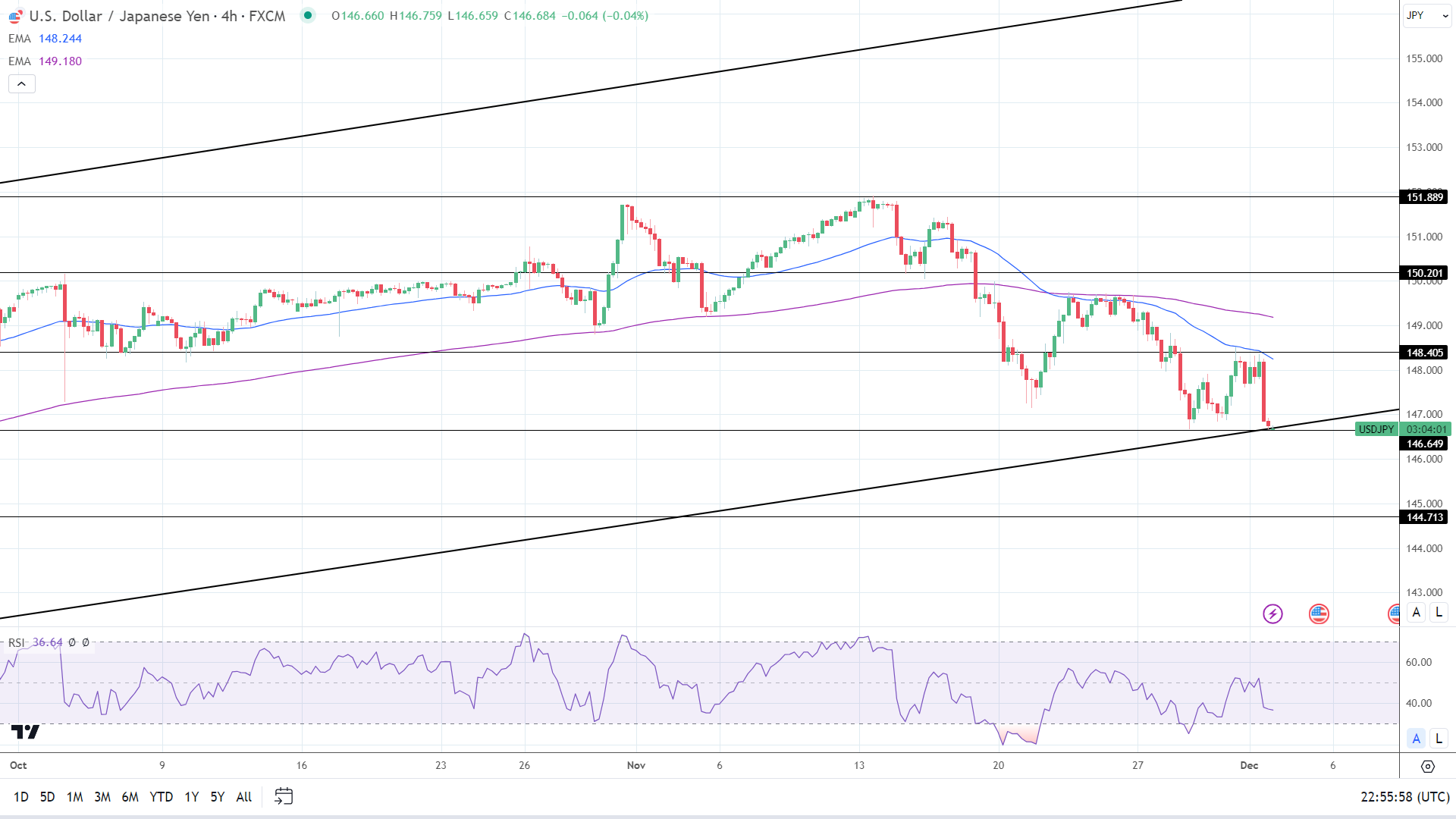Select the 6M time range
The image size is (1456, 819).
[x=130, y=797]
